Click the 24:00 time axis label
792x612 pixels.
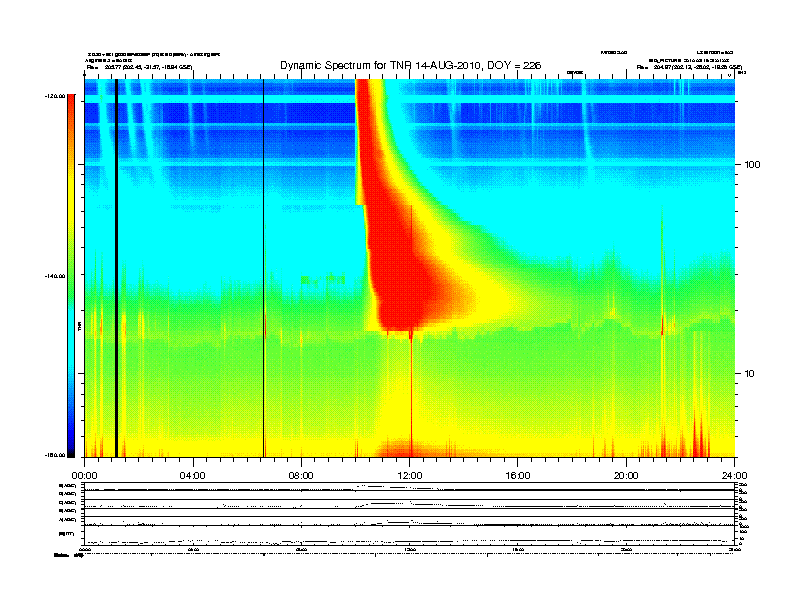(734, 476)
